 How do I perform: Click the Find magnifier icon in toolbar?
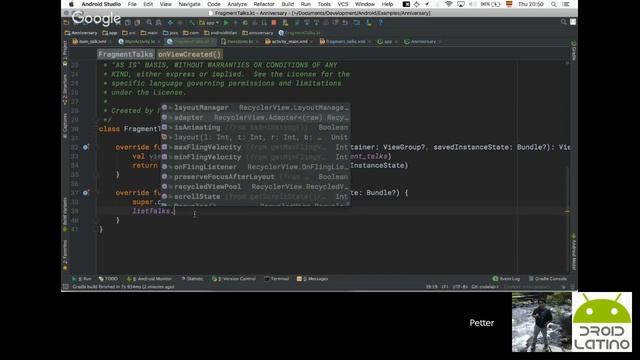pos(149,22)
